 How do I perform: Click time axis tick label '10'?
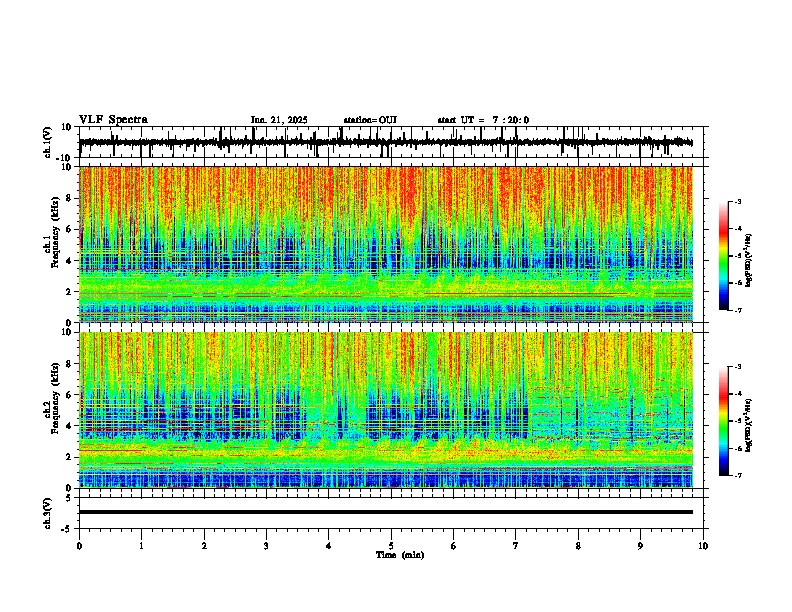coord(703,546)
